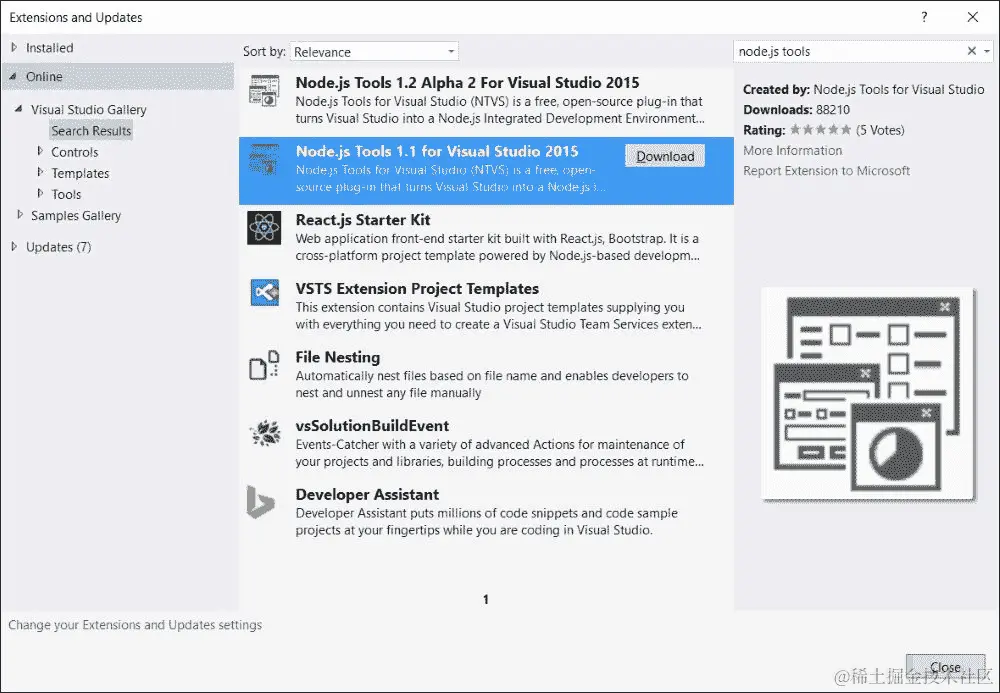
Task: Clear the search box with the X icon
Action: pos(971,51)
